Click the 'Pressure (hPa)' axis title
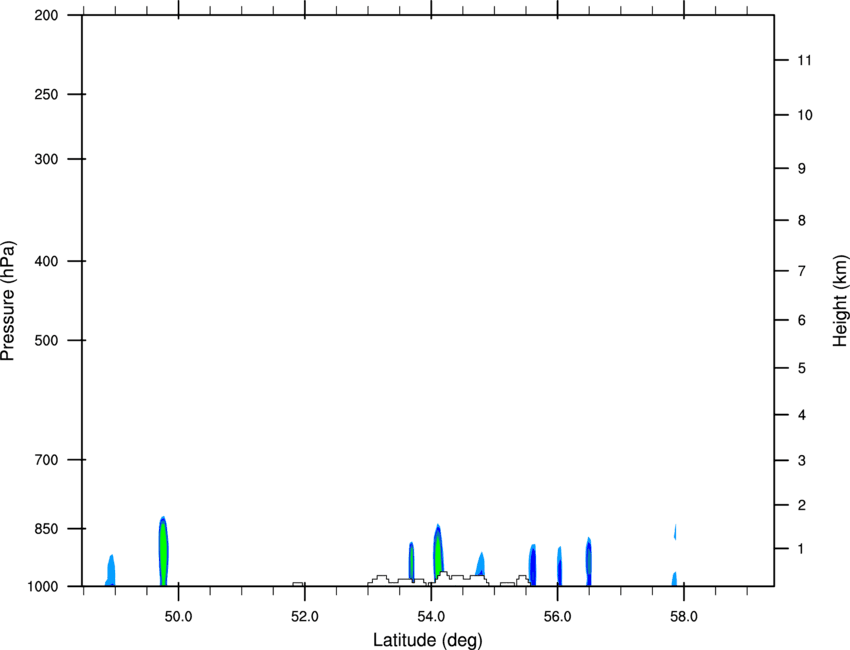850x650 pixels. tap(8, 301)
